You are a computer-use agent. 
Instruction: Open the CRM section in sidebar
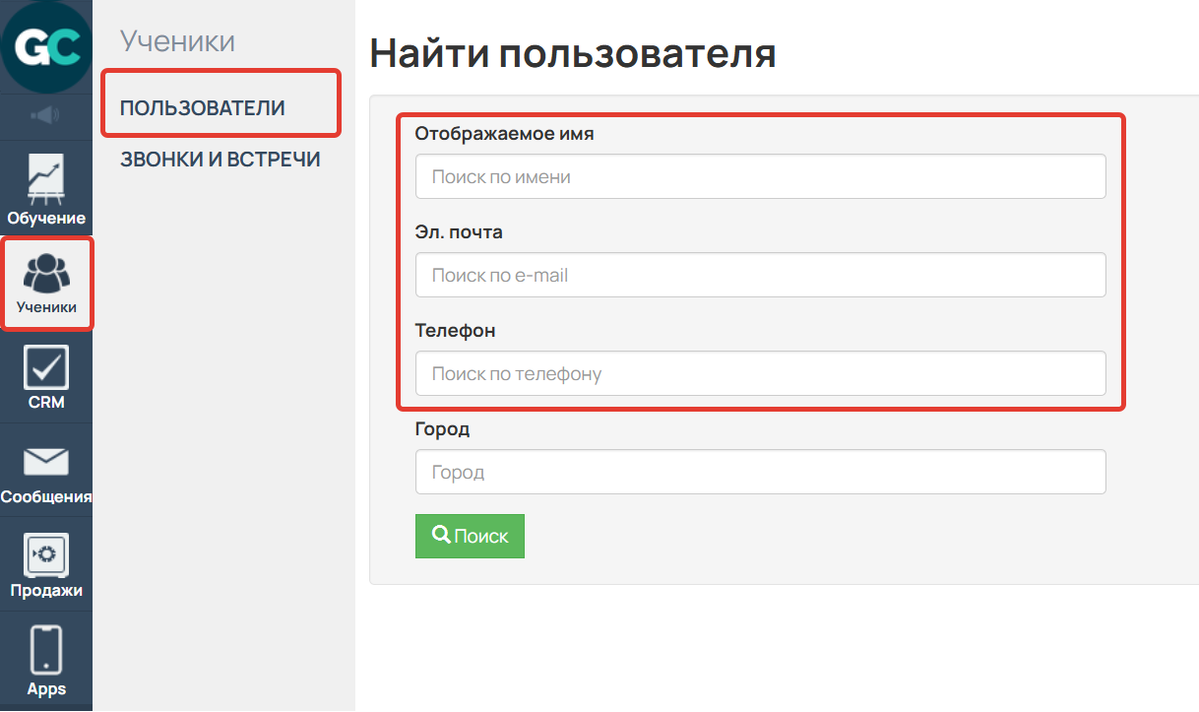click(46, 377)
